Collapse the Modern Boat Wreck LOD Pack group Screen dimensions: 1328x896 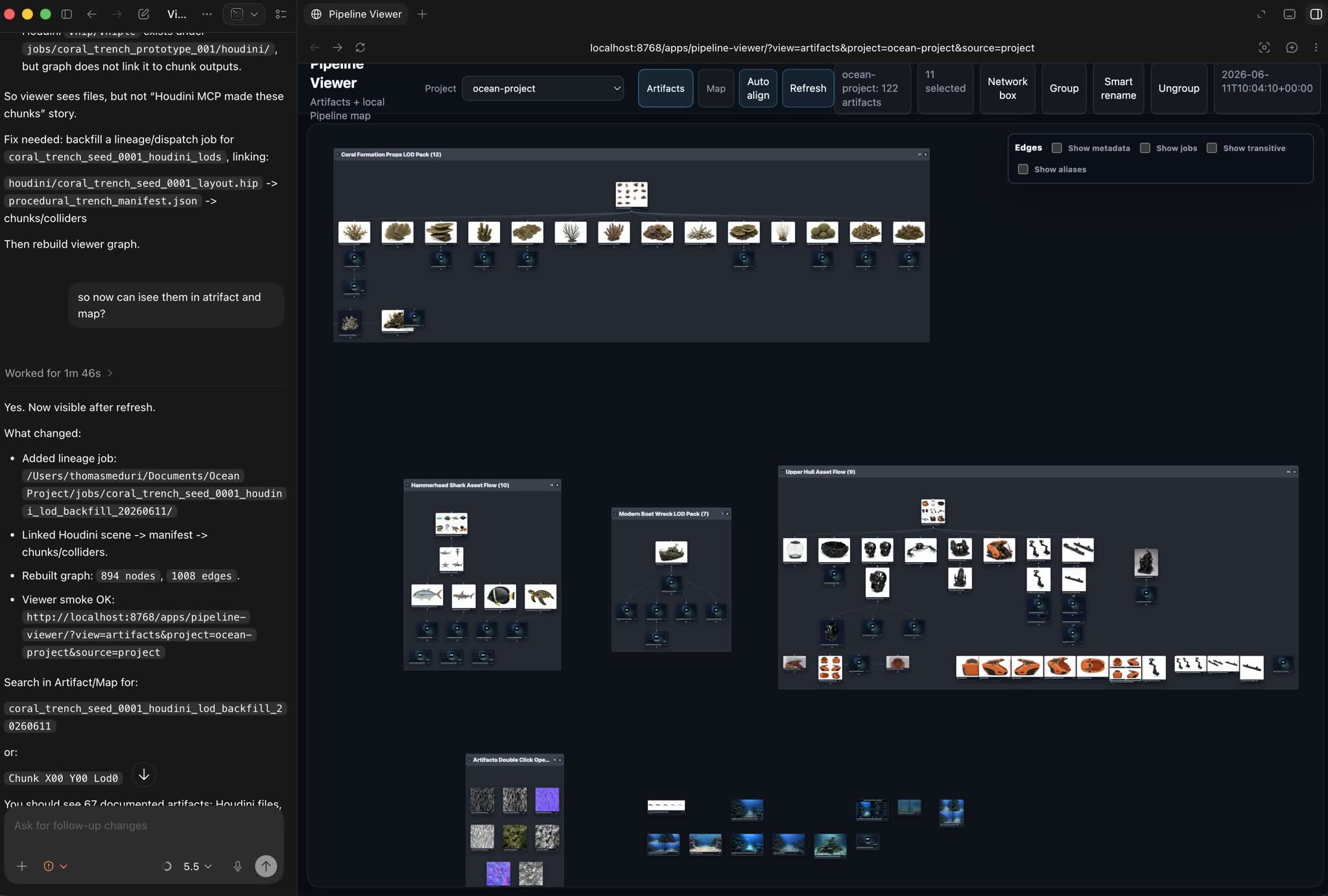tap(615, 513)
